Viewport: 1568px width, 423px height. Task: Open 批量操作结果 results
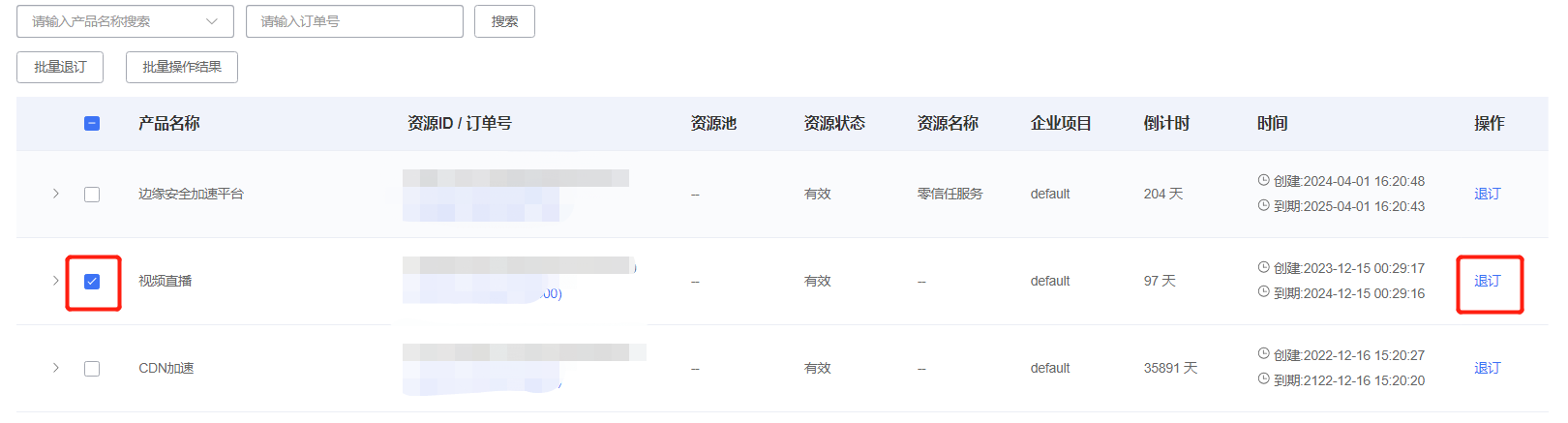(182, 67)
